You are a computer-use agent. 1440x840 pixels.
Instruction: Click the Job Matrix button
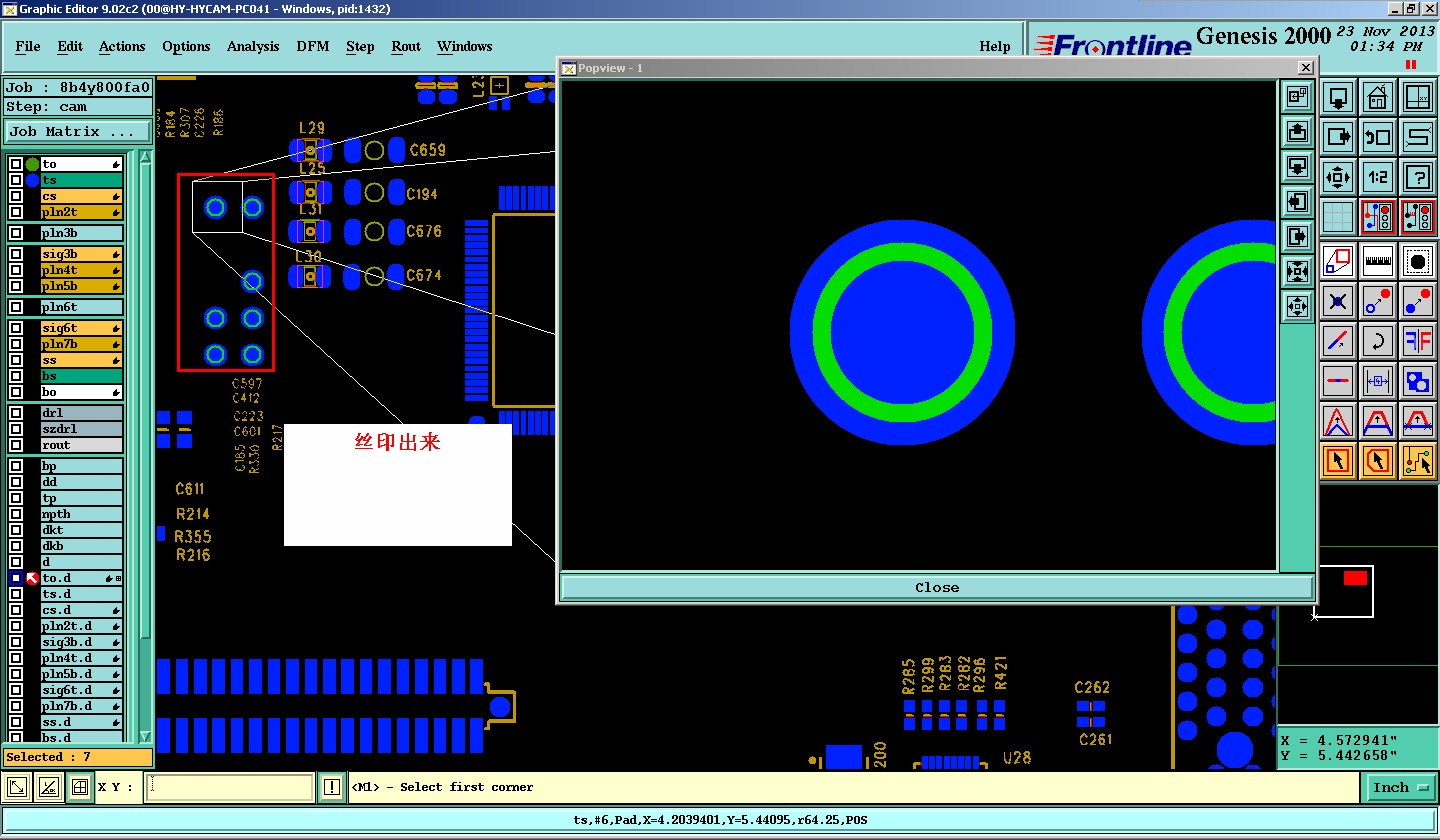pos(77,131)
